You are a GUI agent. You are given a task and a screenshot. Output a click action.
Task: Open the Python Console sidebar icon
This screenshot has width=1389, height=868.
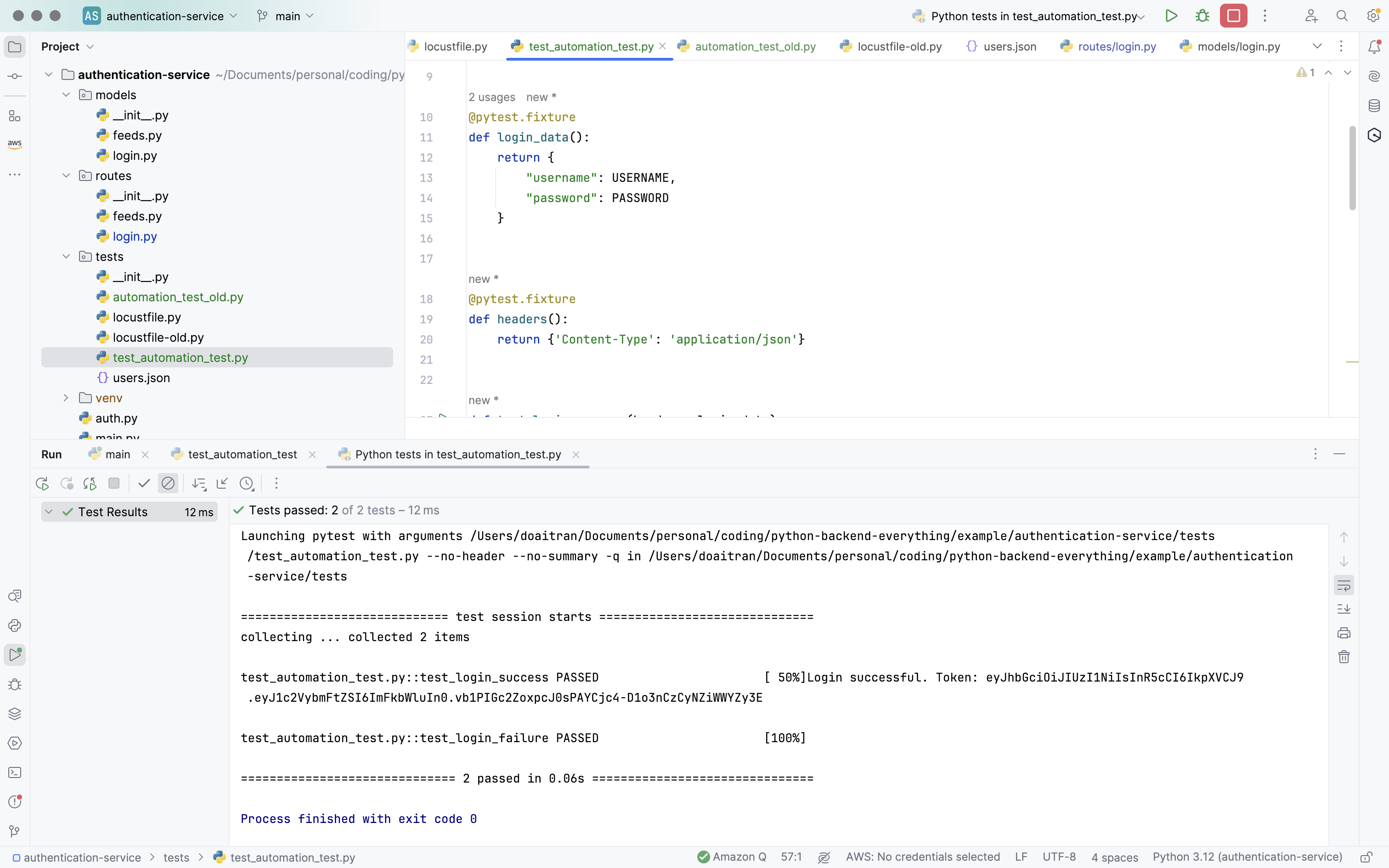(x=15, y=625)
